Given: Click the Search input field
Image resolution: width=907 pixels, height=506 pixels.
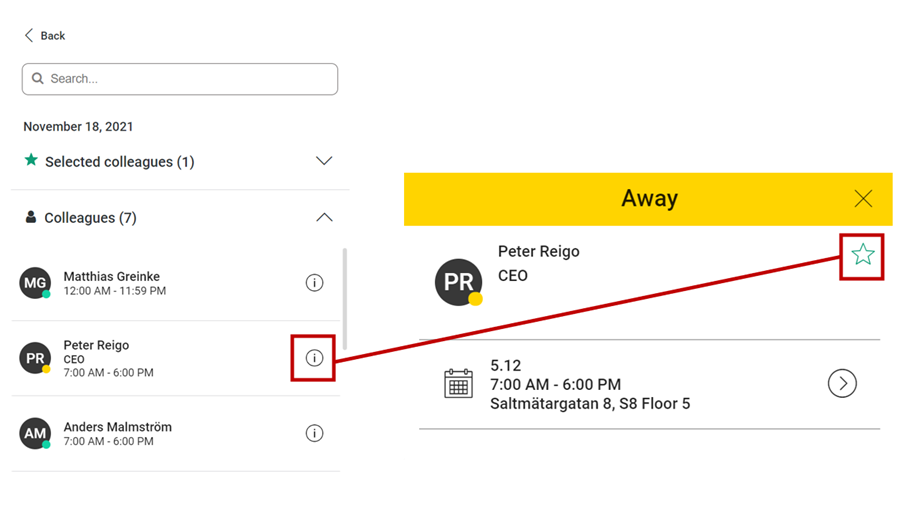Looking at the screenshot, I should [180, 79].
